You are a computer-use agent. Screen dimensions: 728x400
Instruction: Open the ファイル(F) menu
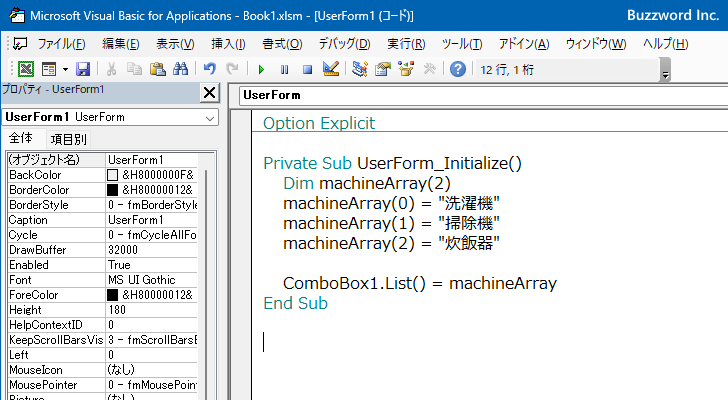coord(61,44)
